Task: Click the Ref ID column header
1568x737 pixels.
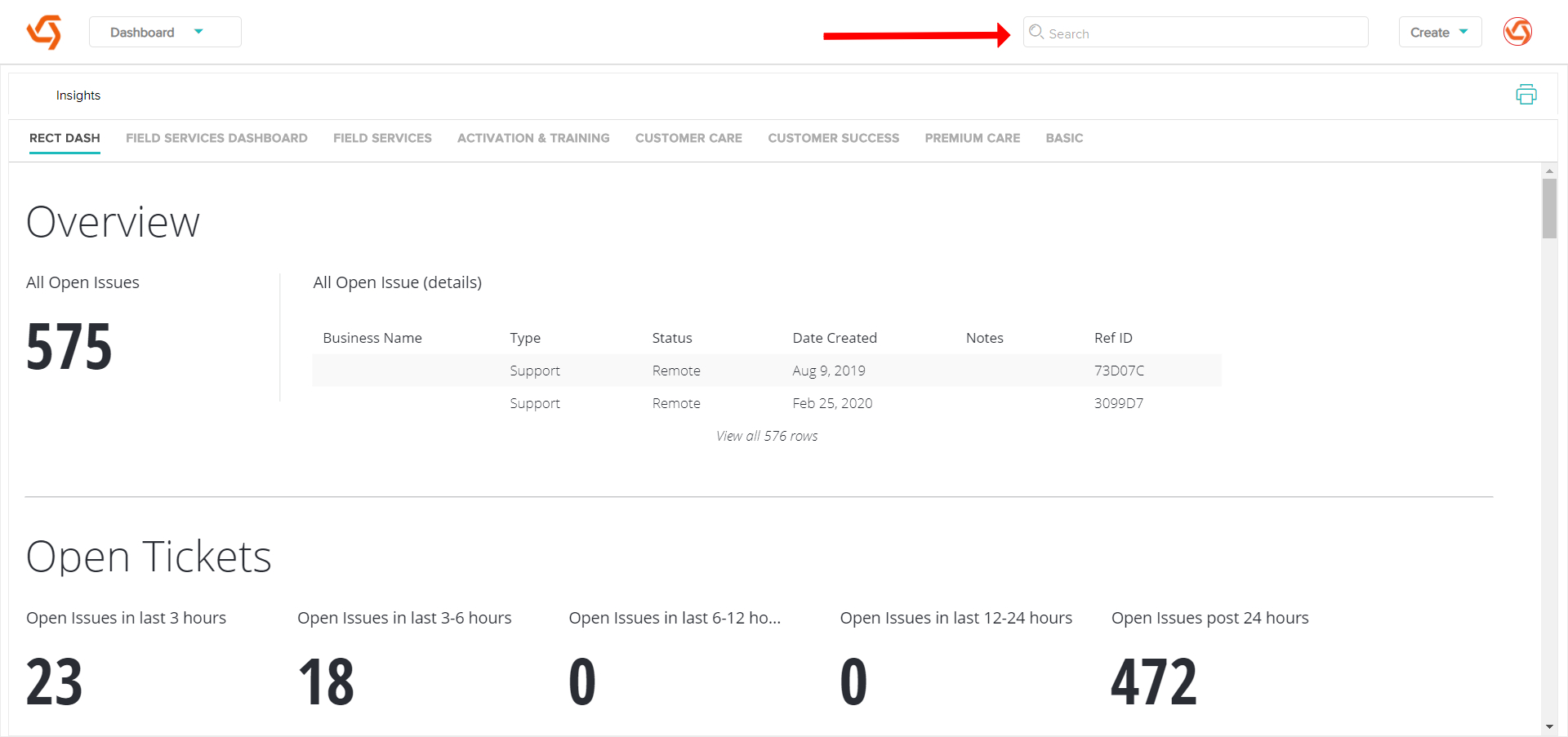Action: (x=1113, y=338)
